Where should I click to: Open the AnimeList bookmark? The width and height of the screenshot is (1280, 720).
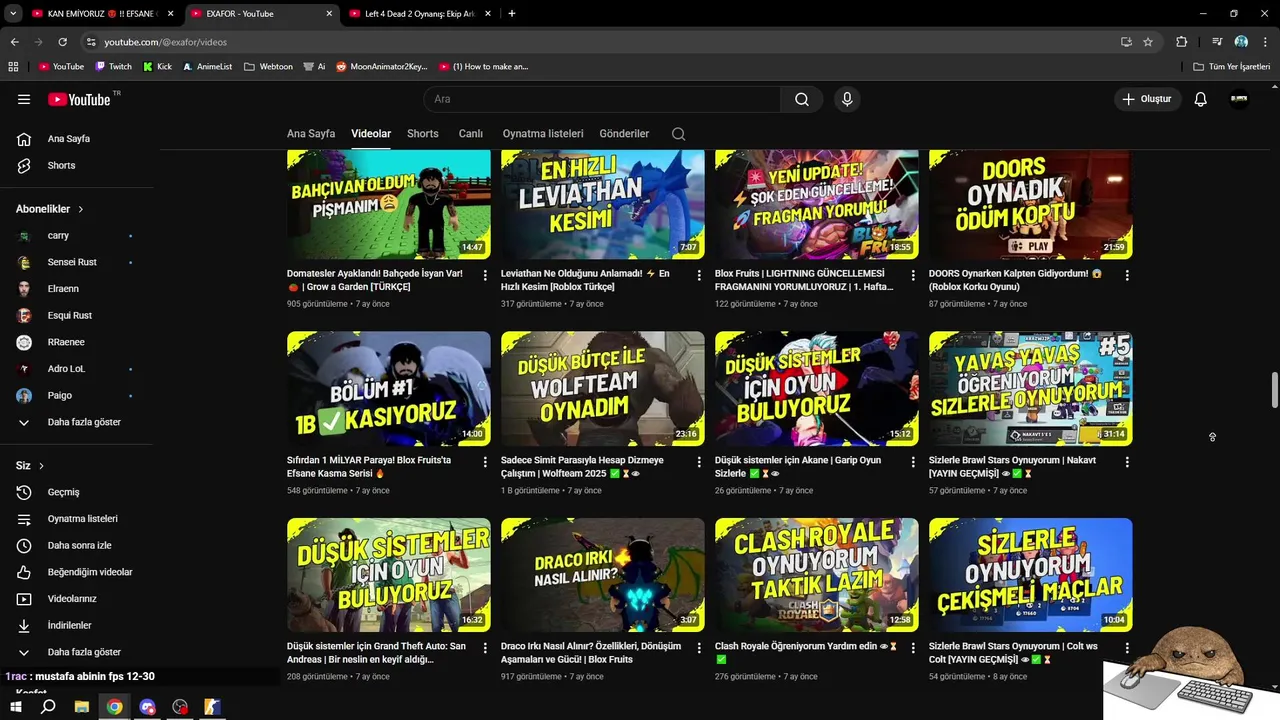(207, 67)
